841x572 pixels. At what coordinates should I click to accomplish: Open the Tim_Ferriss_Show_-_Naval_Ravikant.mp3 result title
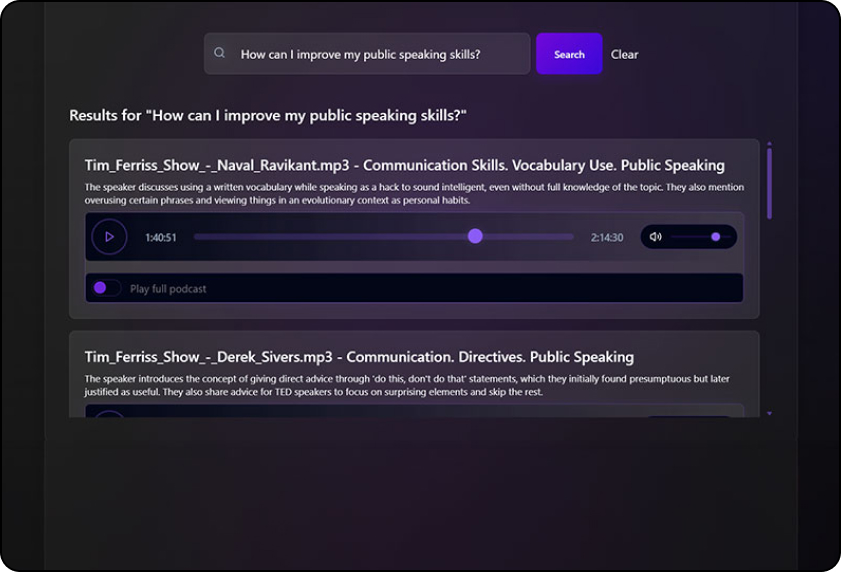pyautogui.click(x=404, y=165)
